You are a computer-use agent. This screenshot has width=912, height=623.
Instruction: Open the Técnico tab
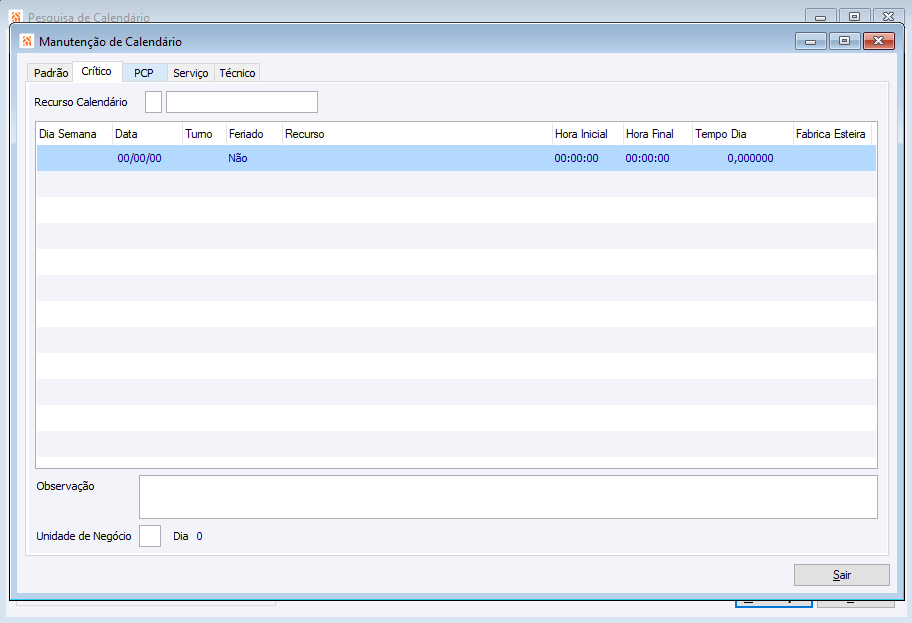pyautogui.click(x=237, y=73)
